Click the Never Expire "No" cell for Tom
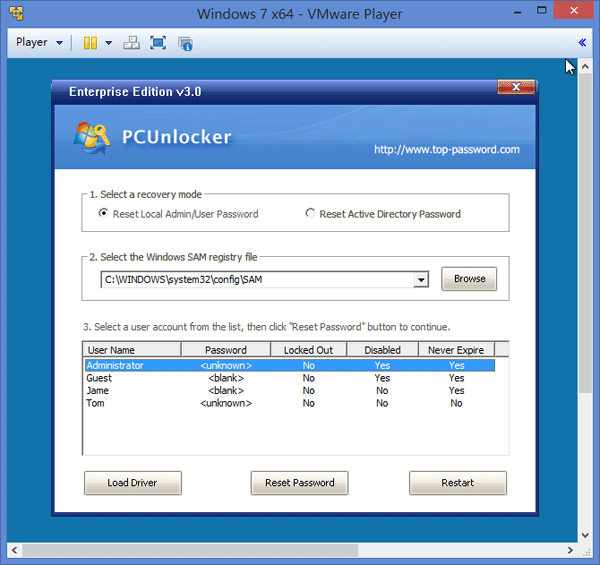Viewport: 600px width, 565px height. point(456,403)
